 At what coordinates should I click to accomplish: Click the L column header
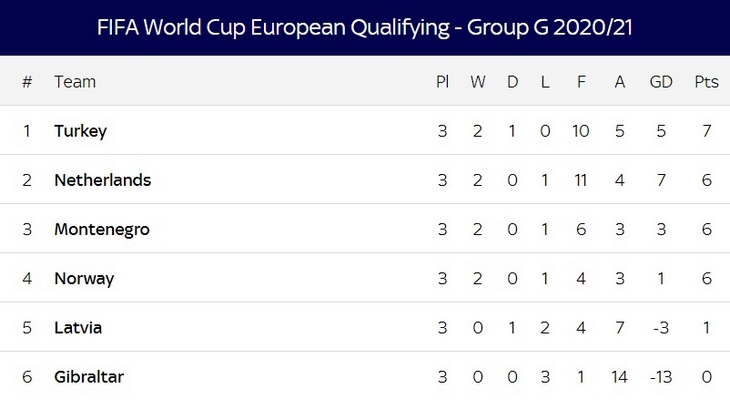click(x=545, y=82)
